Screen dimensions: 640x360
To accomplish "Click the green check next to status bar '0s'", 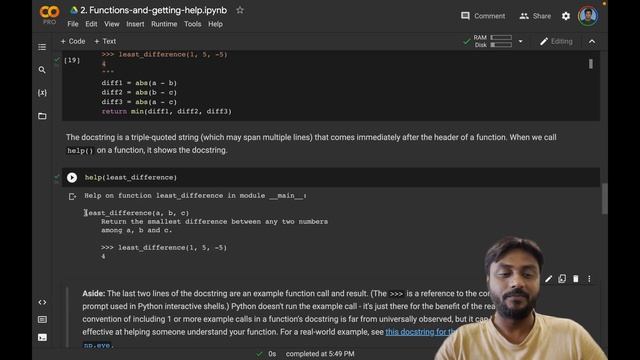I will pos(259,354).
